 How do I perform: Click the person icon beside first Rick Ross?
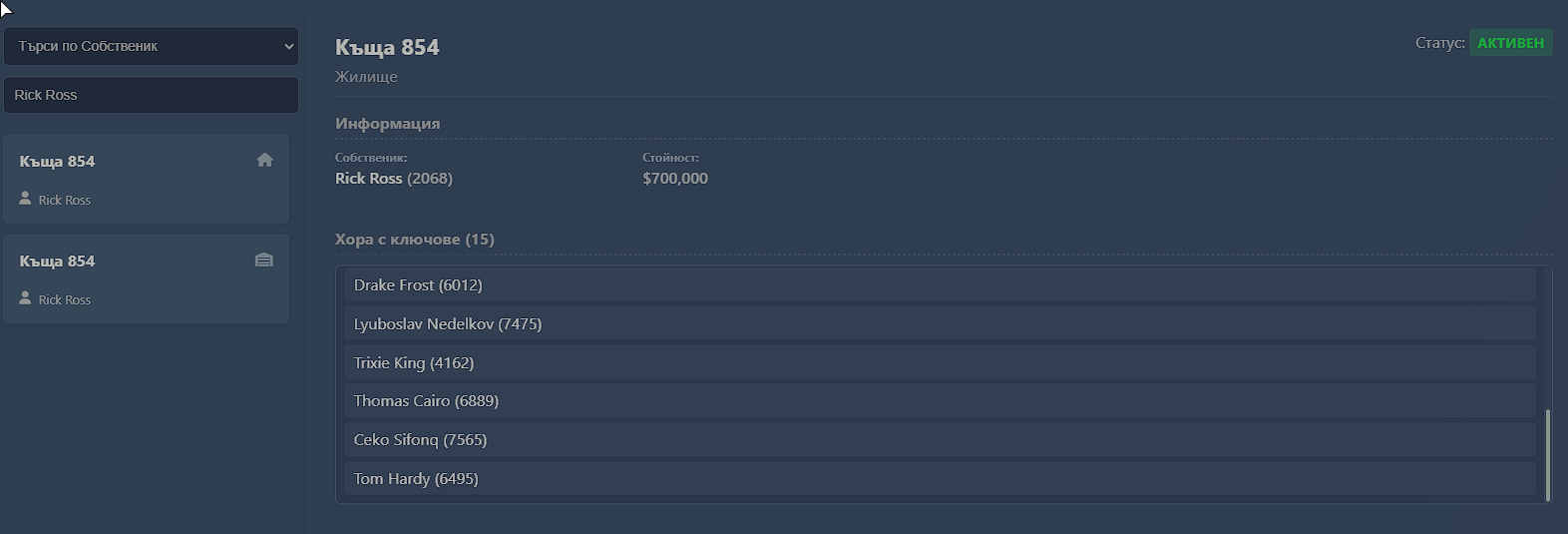pos(25,199)
